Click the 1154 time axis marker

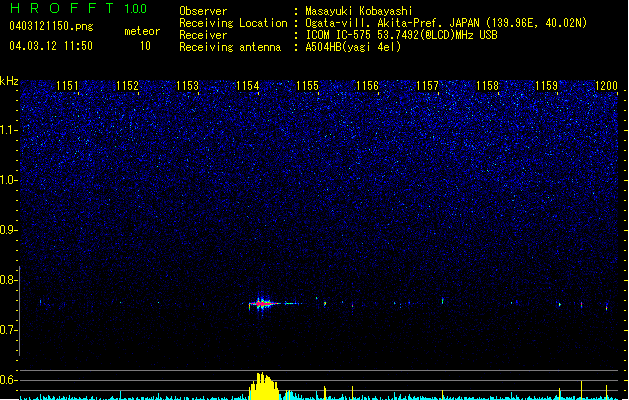[248, 86]
